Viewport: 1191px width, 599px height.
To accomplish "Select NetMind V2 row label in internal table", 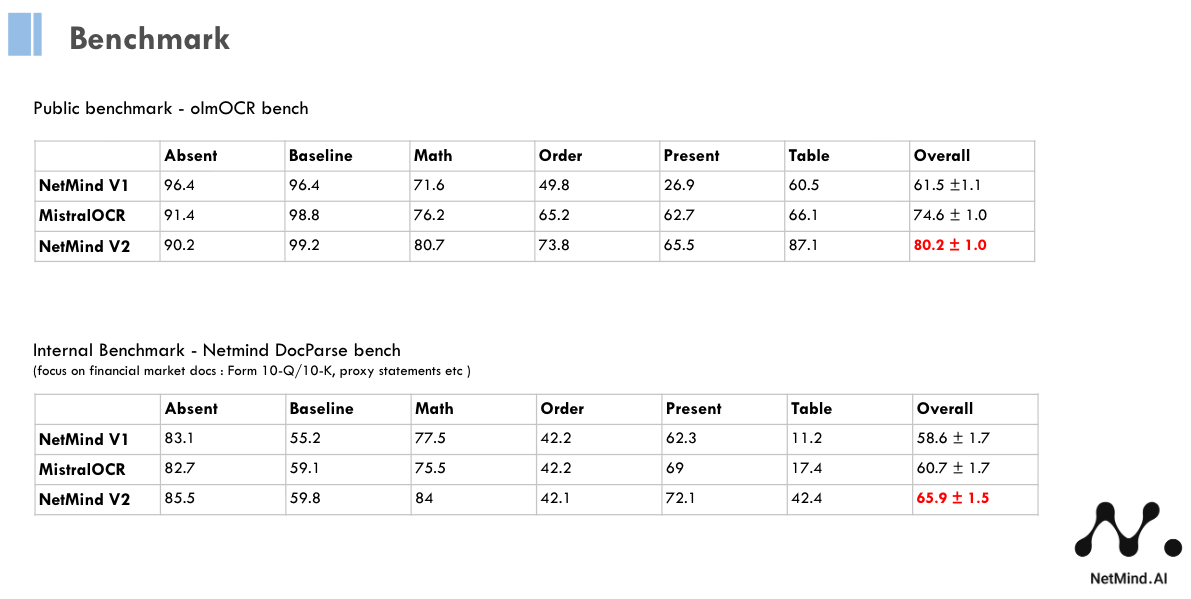I will pyautogui.click(x=84, y=498).
